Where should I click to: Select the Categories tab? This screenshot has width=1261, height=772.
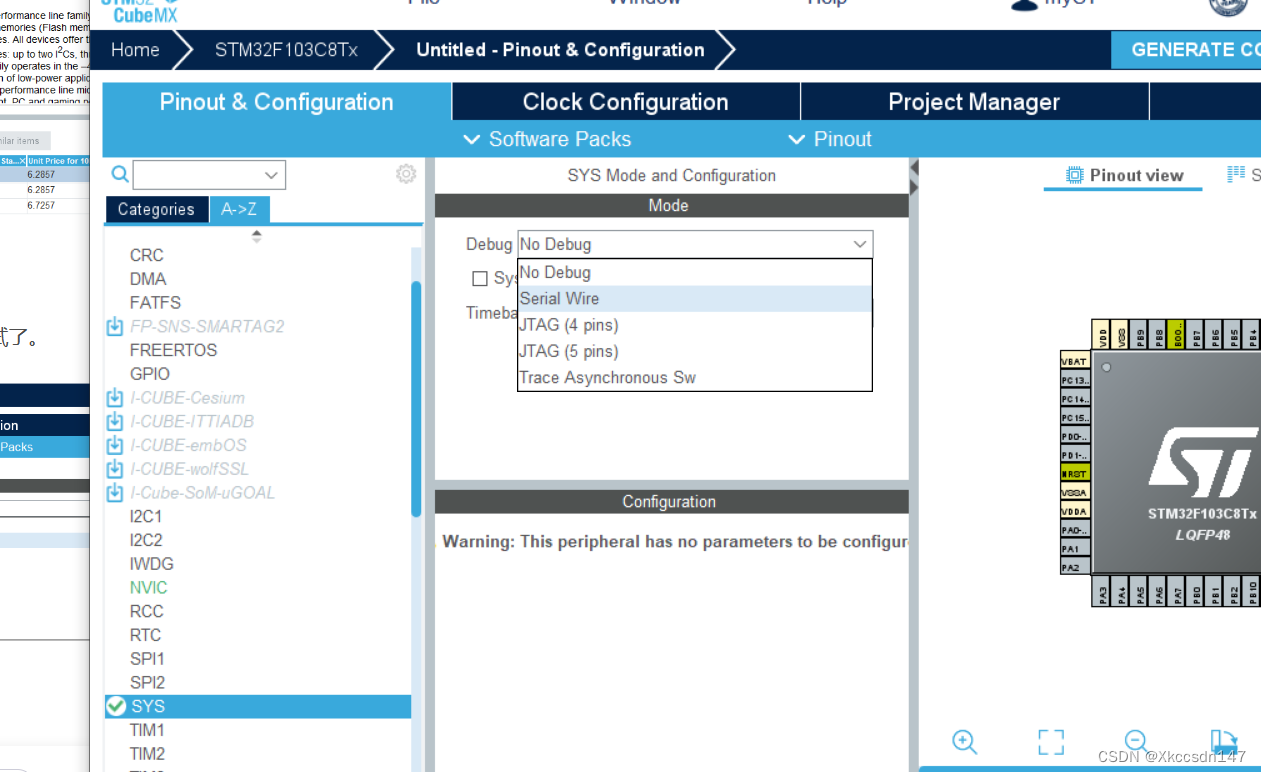[156, 209]
